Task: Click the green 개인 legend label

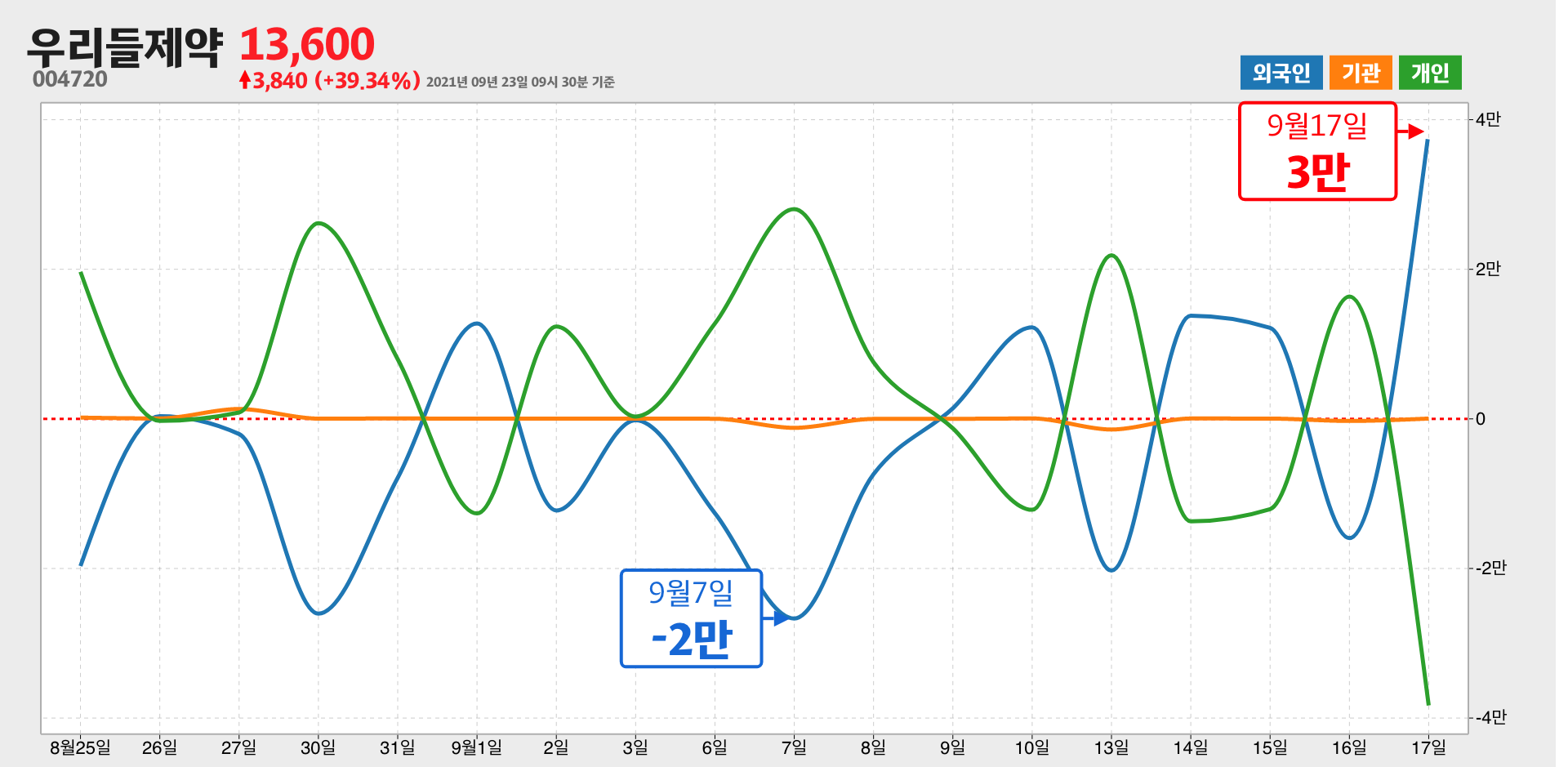Action: tap(1430, 73)
